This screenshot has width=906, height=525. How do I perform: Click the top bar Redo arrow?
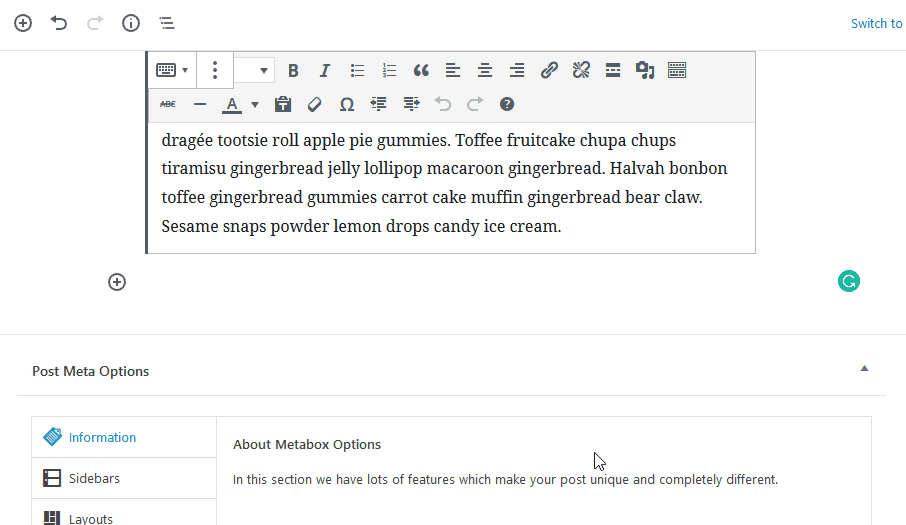tap(95, 23)
